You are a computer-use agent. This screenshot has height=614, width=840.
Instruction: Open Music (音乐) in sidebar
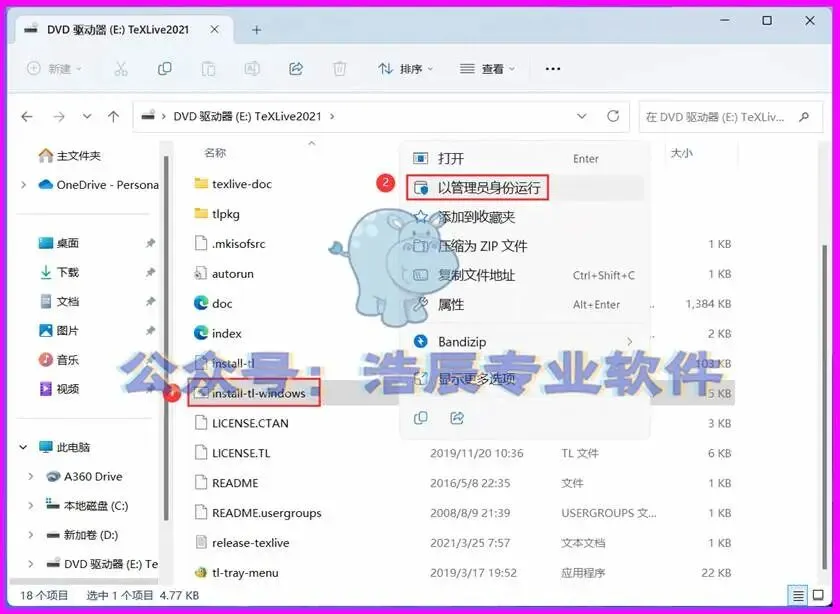click(59, 360)
